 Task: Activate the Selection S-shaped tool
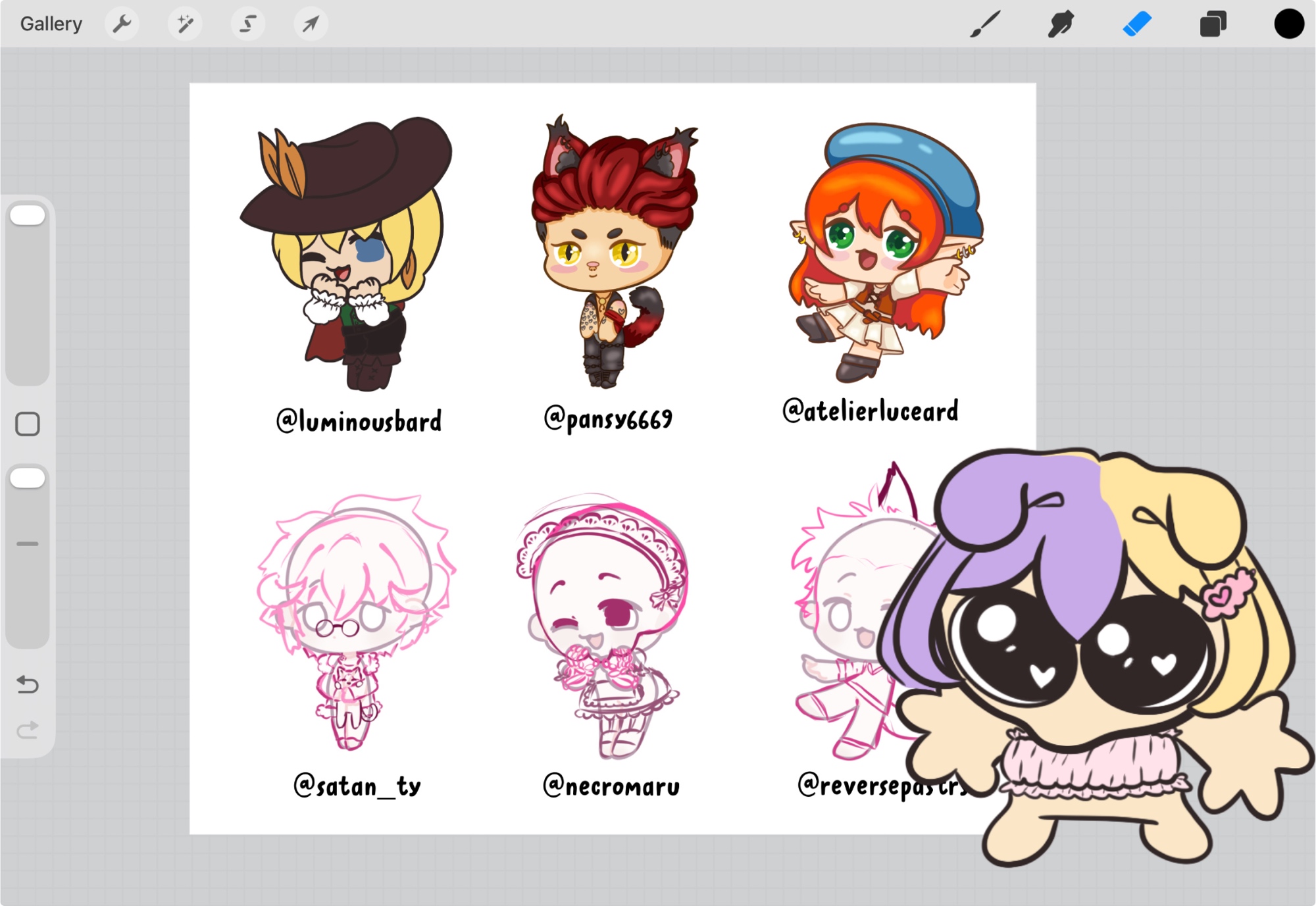pyautogui.click(x=247, y=24)
